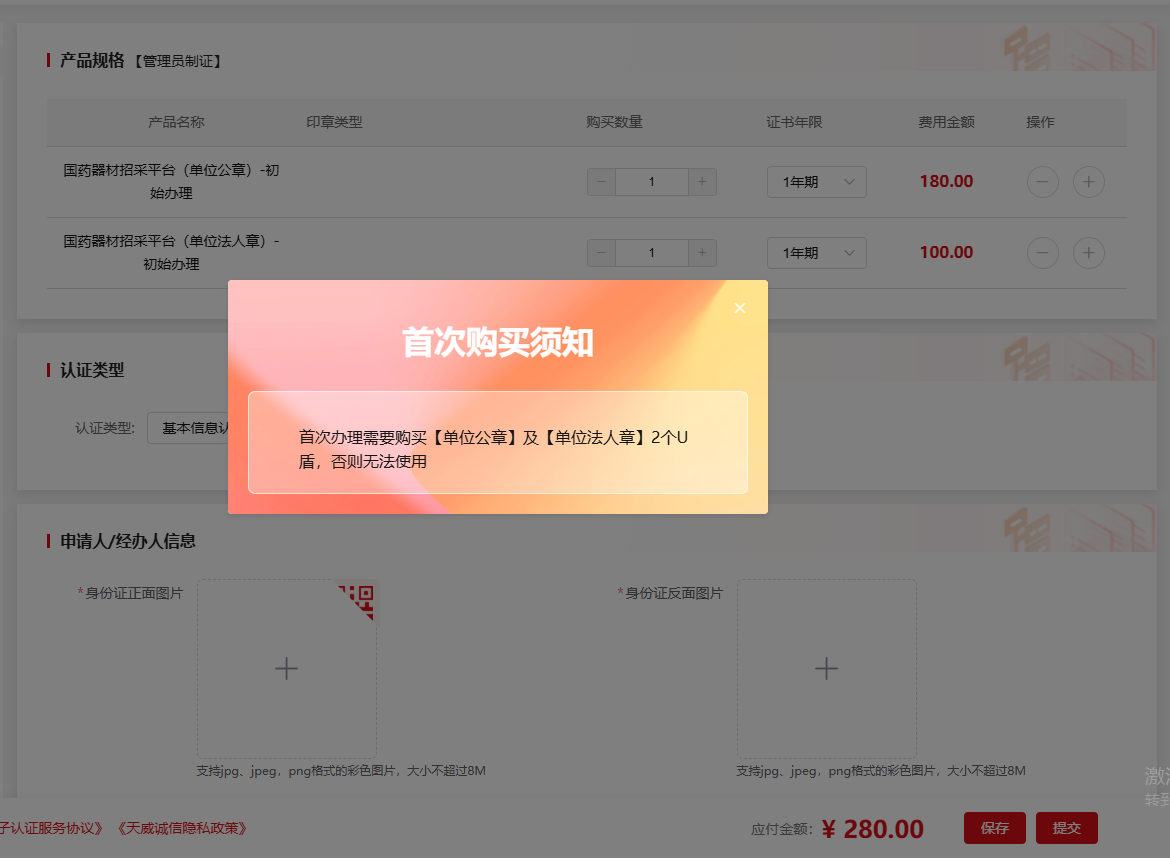The width and height of the screenshot is (1170, 859).
Task: Upload ID card front image
Action: [286, 668]
